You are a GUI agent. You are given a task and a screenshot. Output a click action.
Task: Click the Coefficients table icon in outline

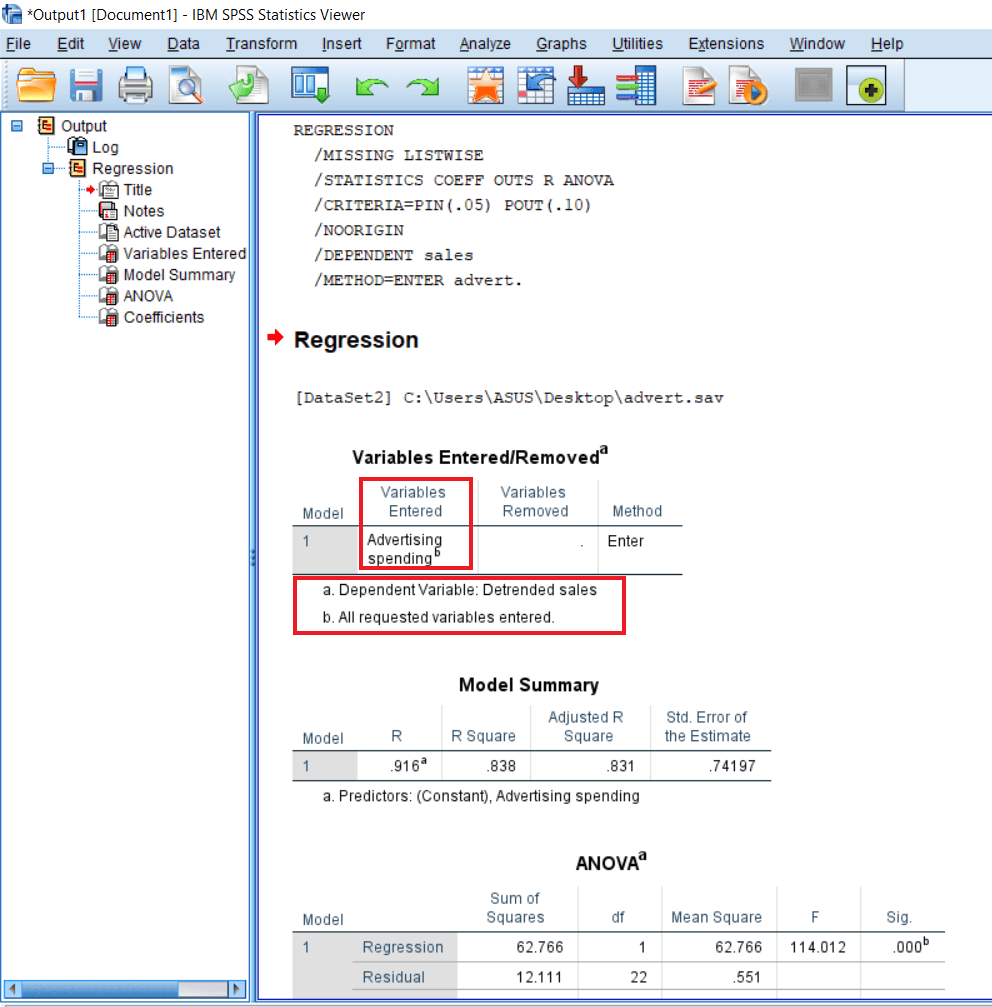(x=109, y=317)
